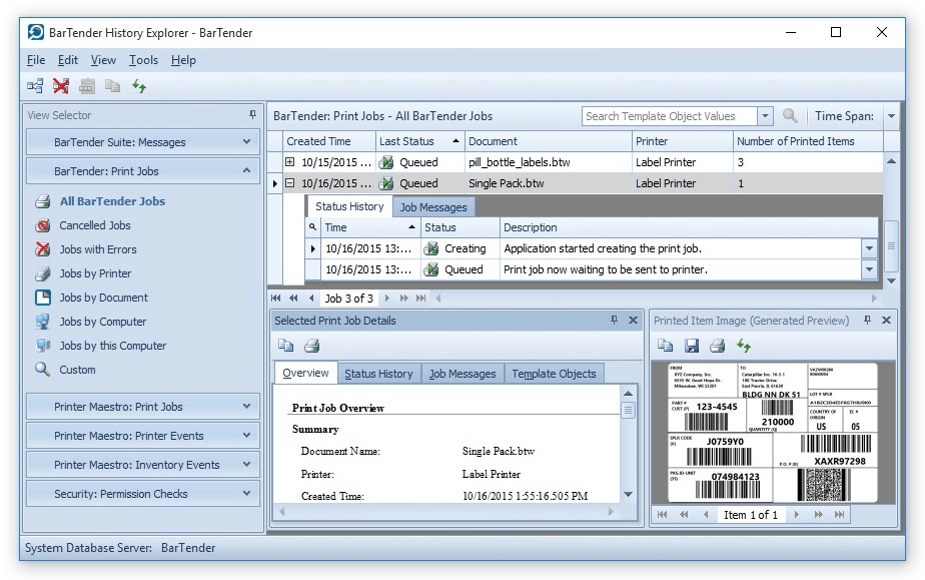Click the green refresh arrows in main toolbar
This screenshot has height=580, width=925.
[x=139, y=87]
